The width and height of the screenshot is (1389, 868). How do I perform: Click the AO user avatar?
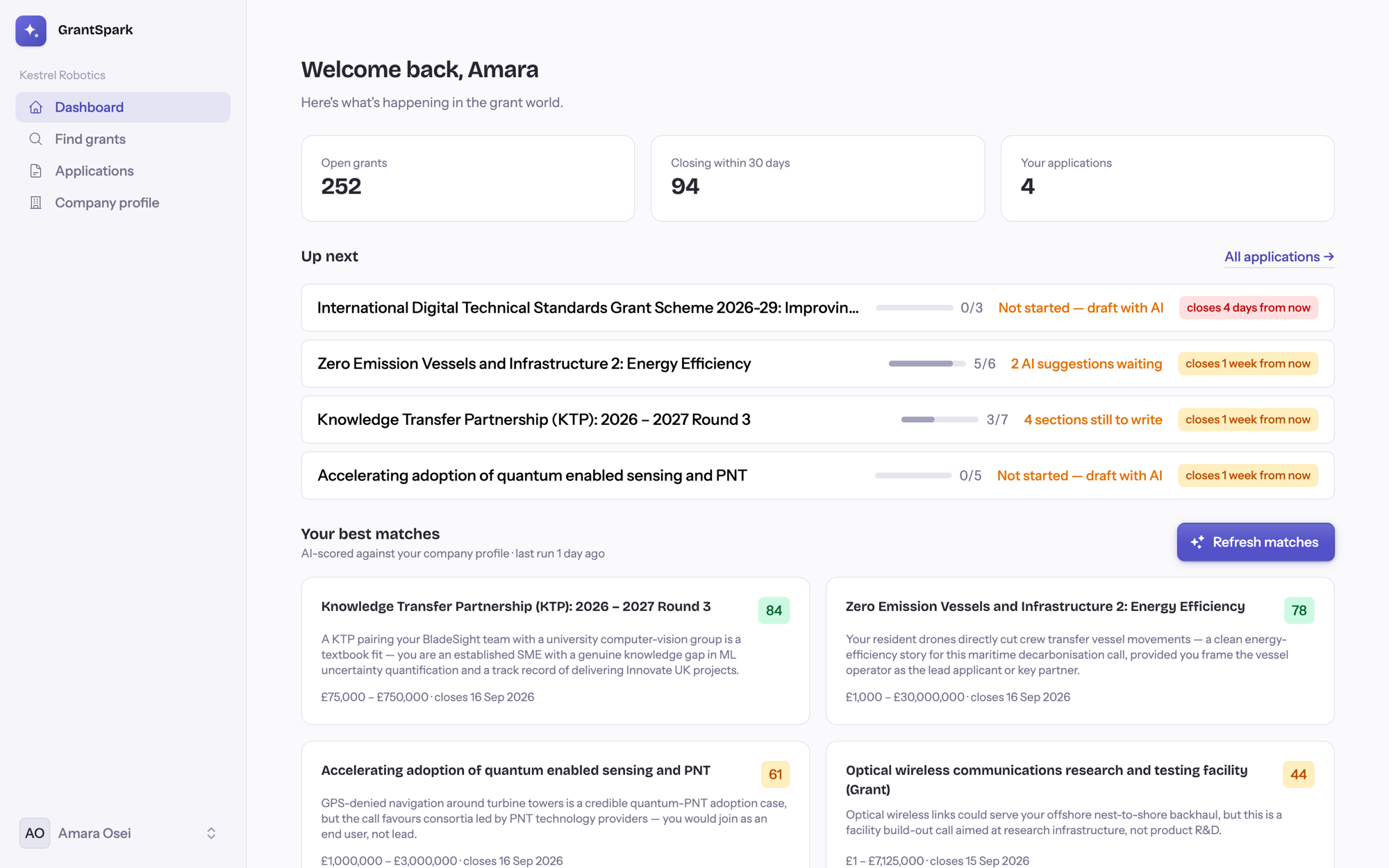35,833
